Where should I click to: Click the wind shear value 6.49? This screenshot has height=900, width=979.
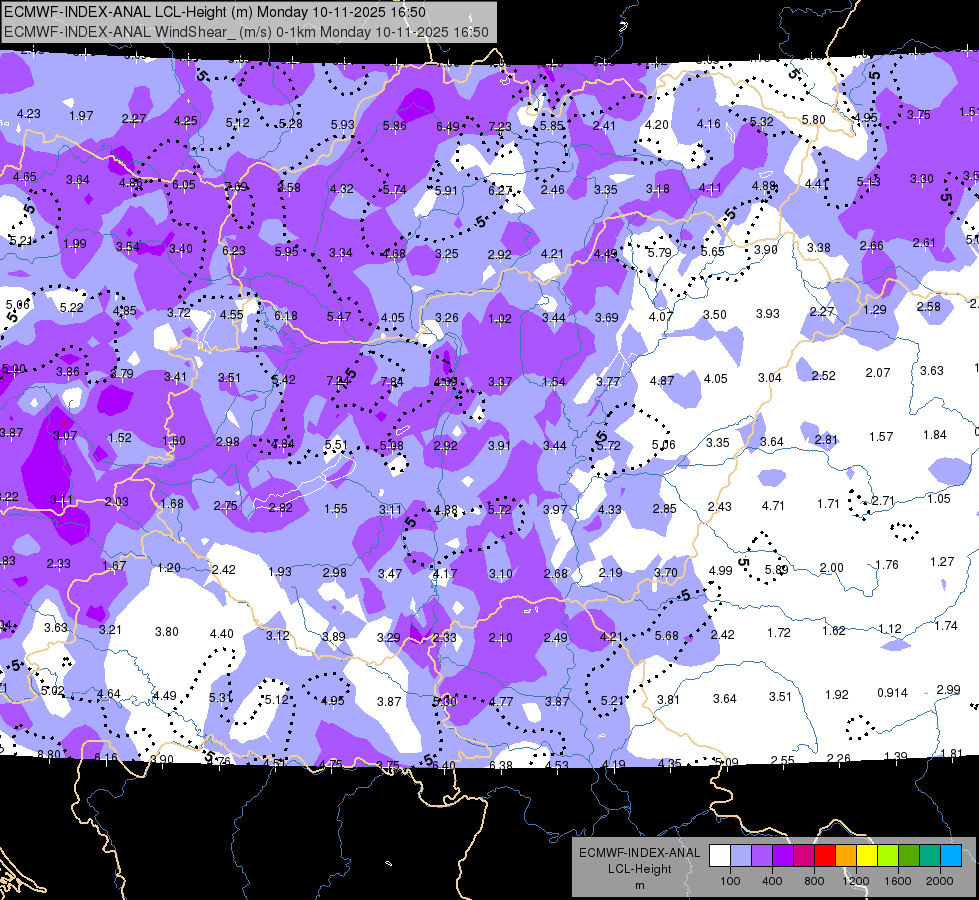click(x=448, y=127)
